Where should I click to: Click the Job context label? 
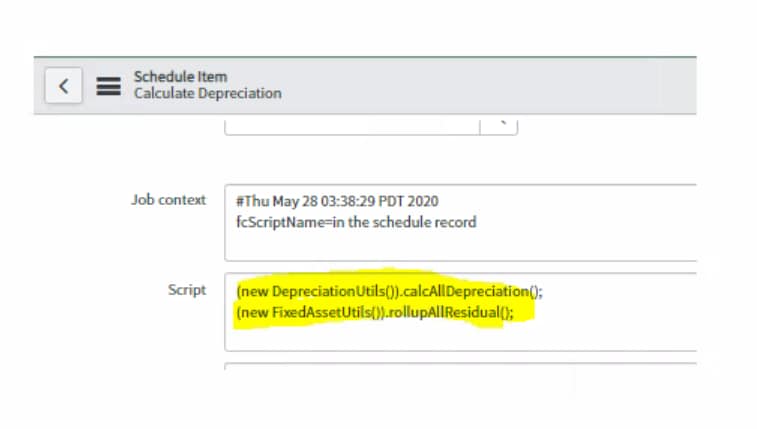click(x=168, y=200)
